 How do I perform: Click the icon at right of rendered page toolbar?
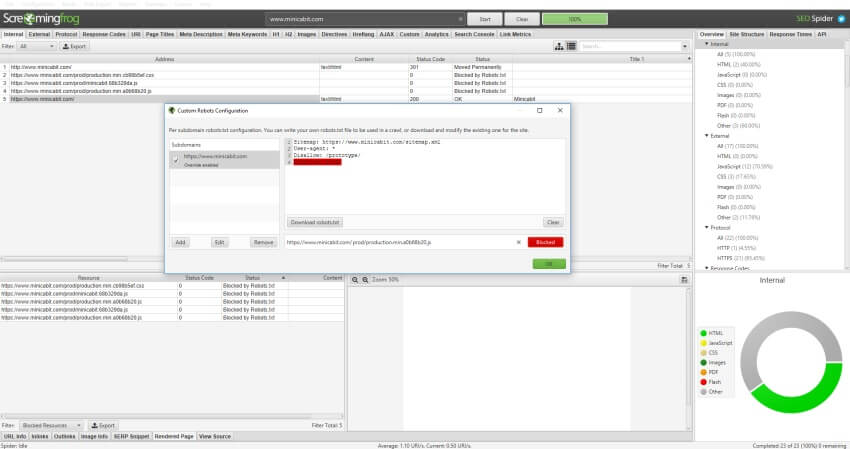[684, 280]
